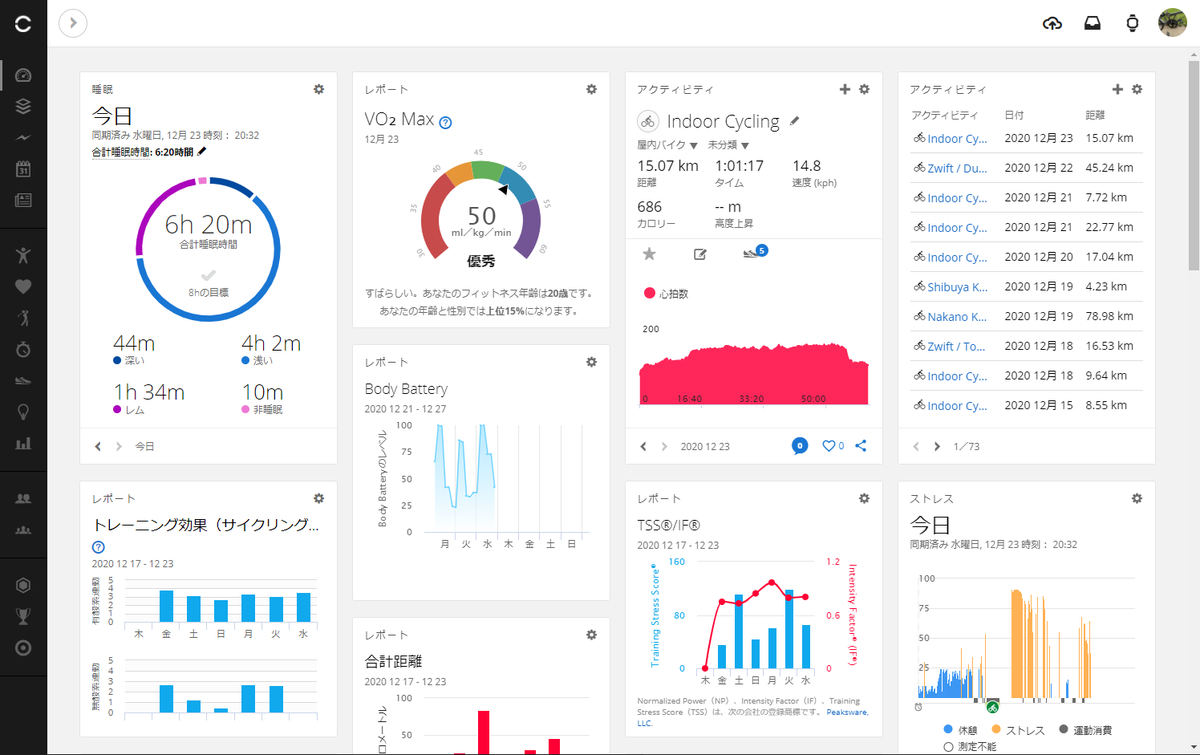The image size is (1200, 755).
Task: Open the watch device icon in header
Action: 1133,23
